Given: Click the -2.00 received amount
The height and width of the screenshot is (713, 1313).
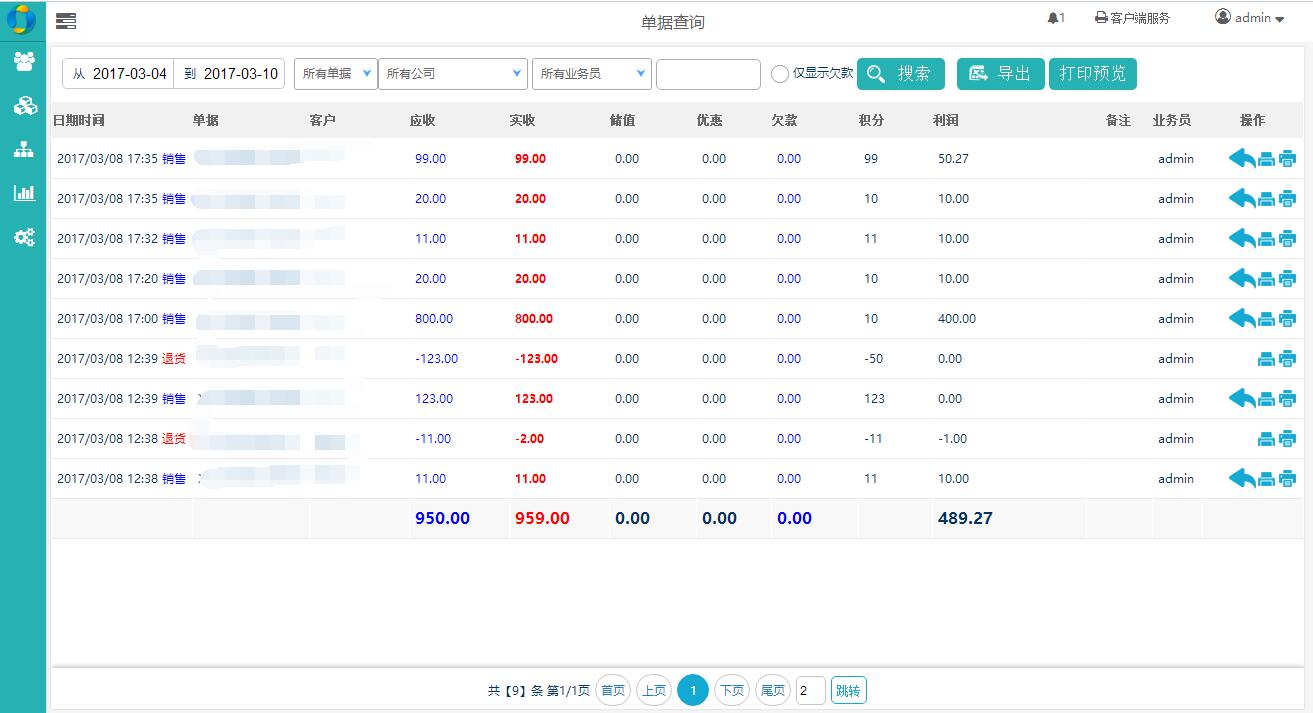Looking at the screenshot, I should (530, 438).
